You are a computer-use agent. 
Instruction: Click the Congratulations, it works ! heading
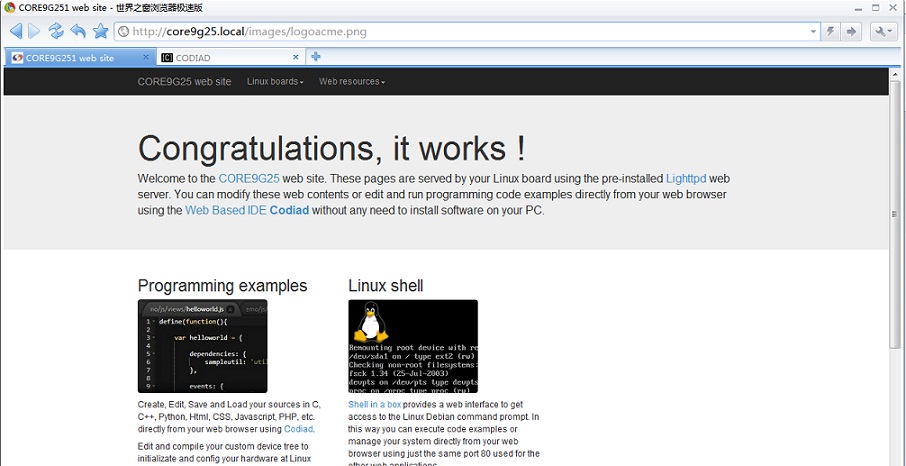tap(332, 148)
